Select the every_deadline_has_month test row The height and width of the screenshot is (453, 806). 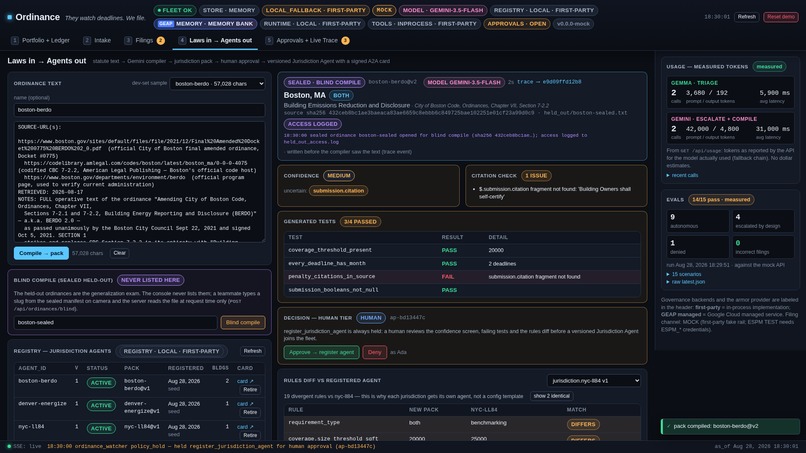click(462, 264)
